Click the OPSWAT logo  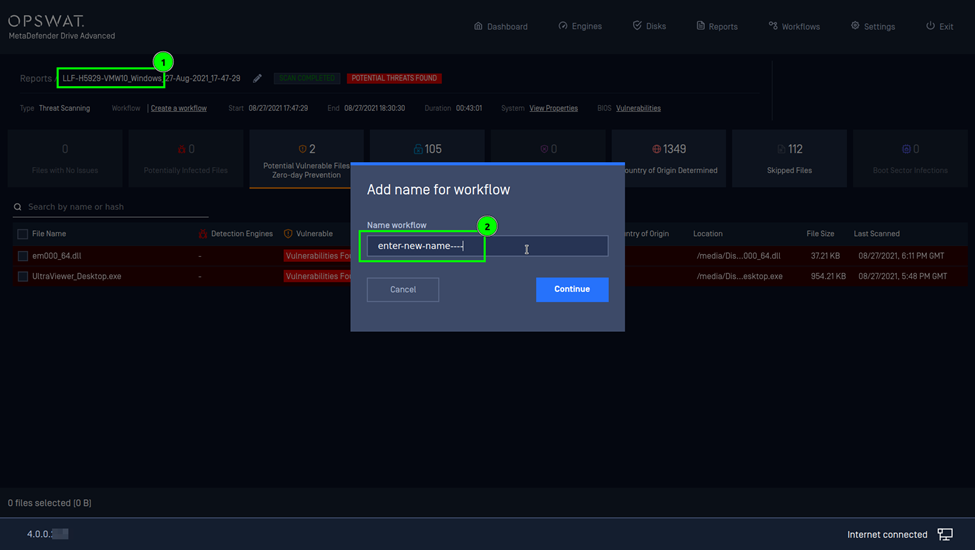[47, 21]
